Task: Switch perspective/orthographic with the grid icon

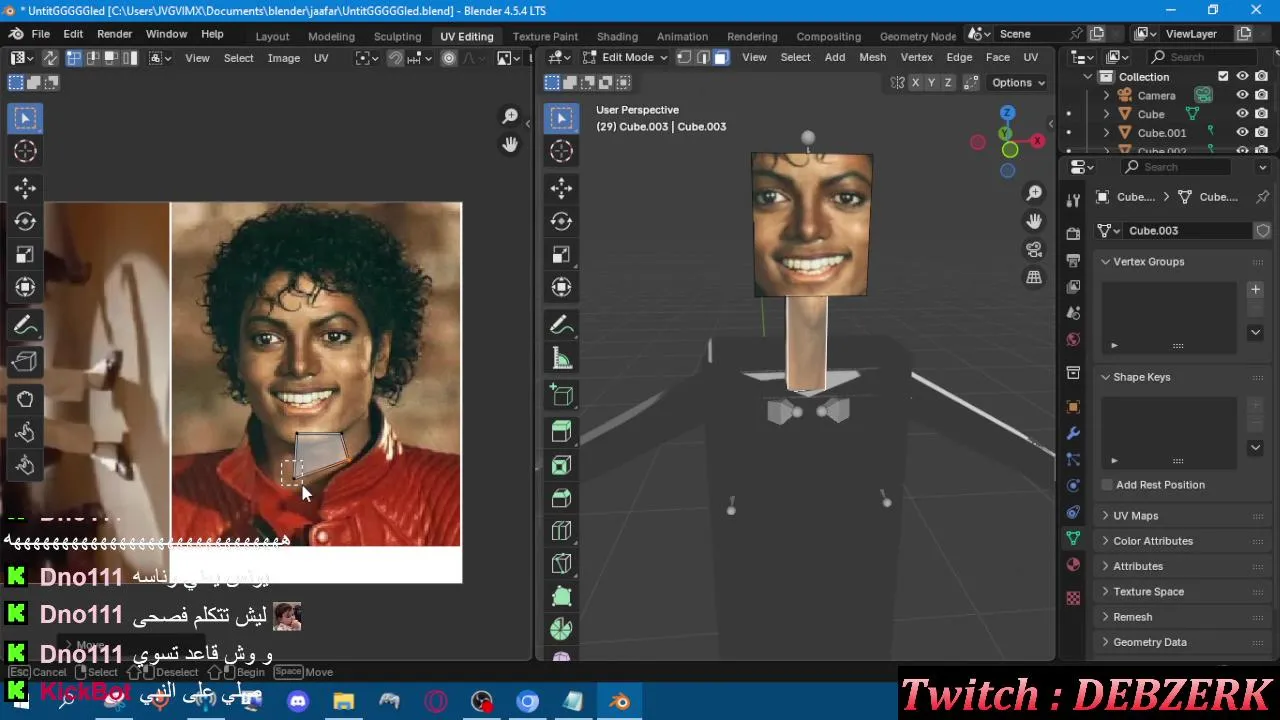Action: click(1034, 277)
